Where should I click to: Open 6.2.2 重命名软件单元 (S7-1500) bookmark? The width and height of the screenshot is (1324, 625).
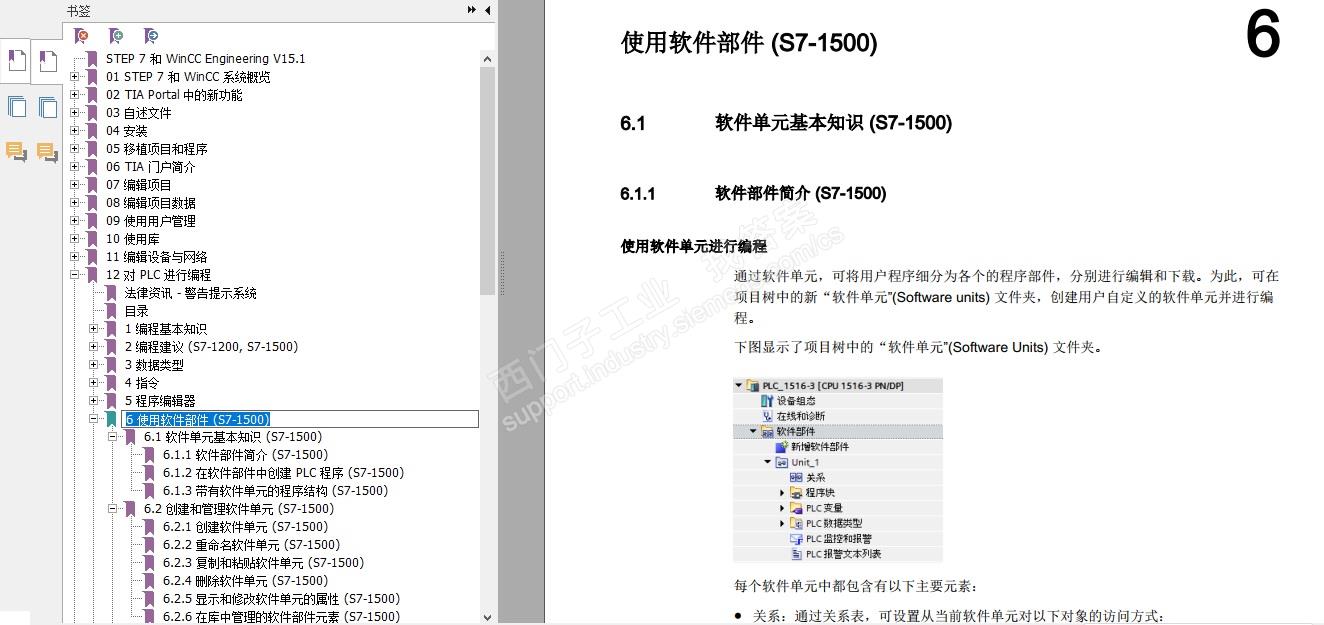(x=251, y=545)
